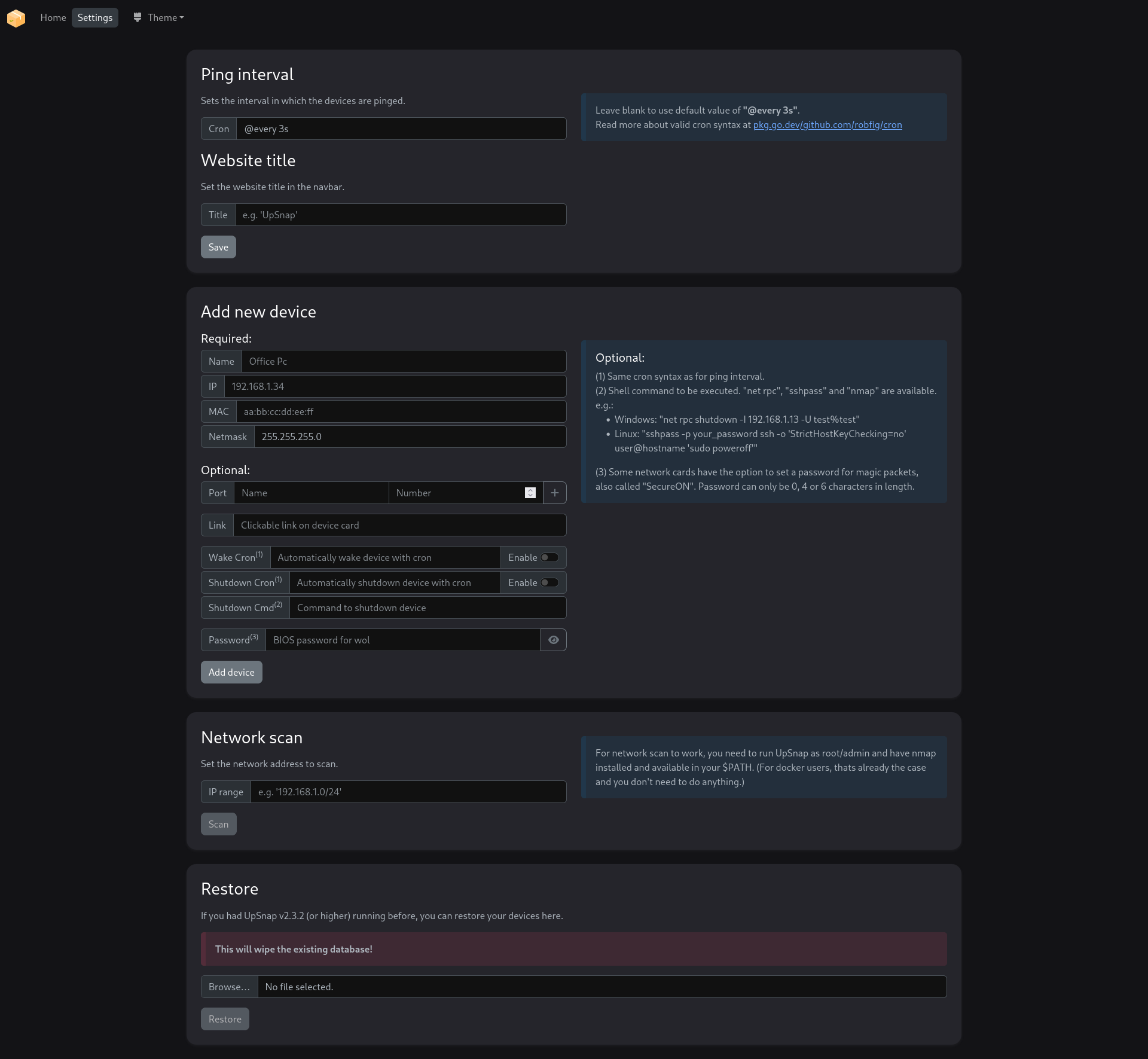Viewport: 1148px width, 1059px height.
Task: Click the Scan button
Action: coord(218,824)
